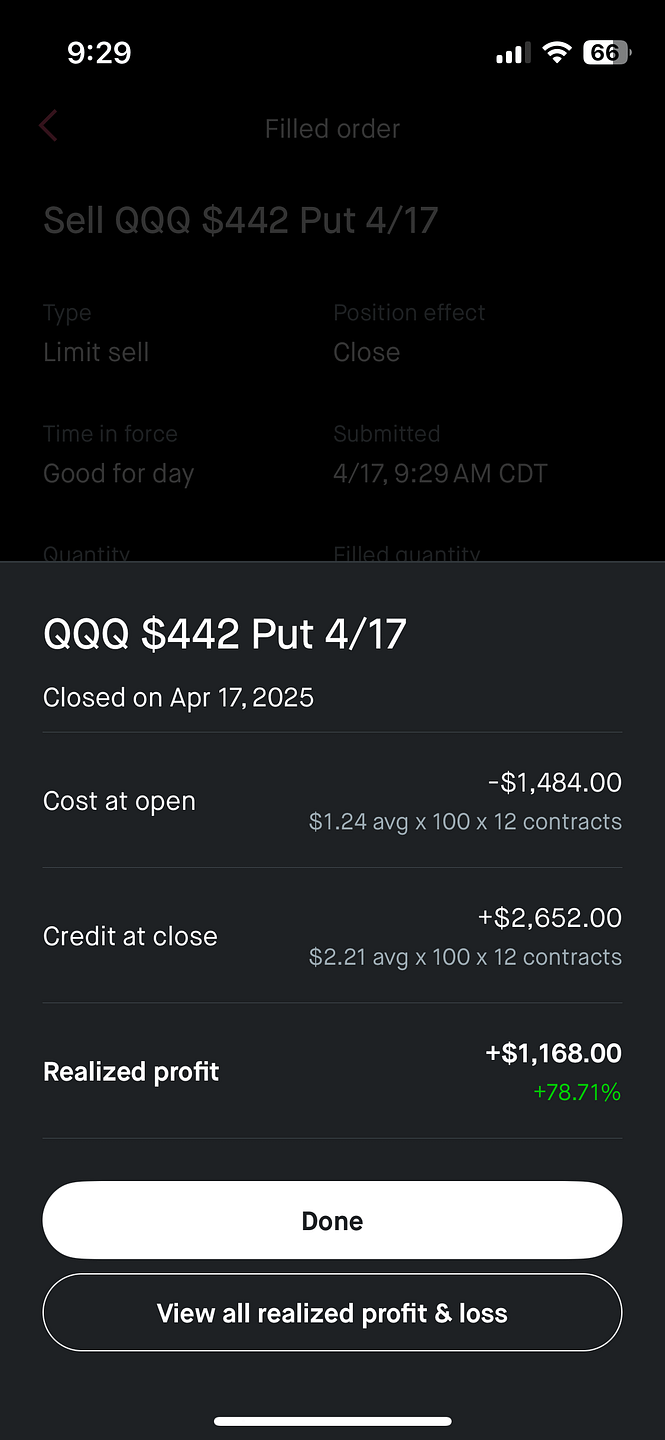Tap the +78.71% green percentage
Viewport: 665px width, 1440px height.
[577, 1092]
